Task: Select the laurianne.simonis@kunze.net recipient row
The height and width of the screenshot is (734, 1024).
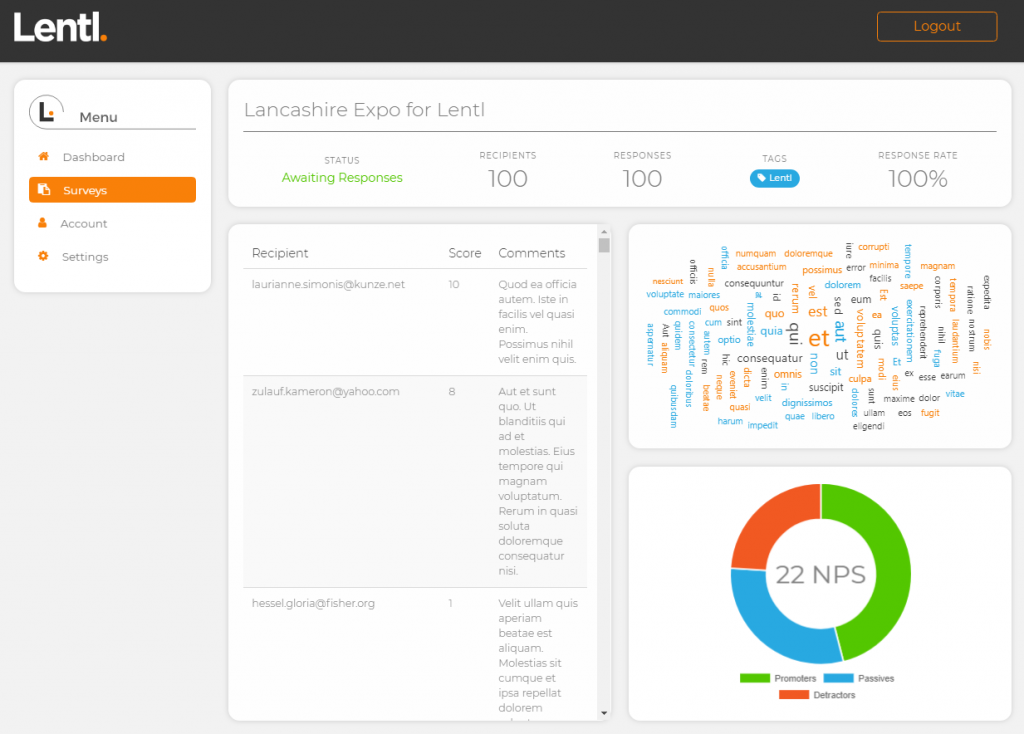Action: click(328, 285)
